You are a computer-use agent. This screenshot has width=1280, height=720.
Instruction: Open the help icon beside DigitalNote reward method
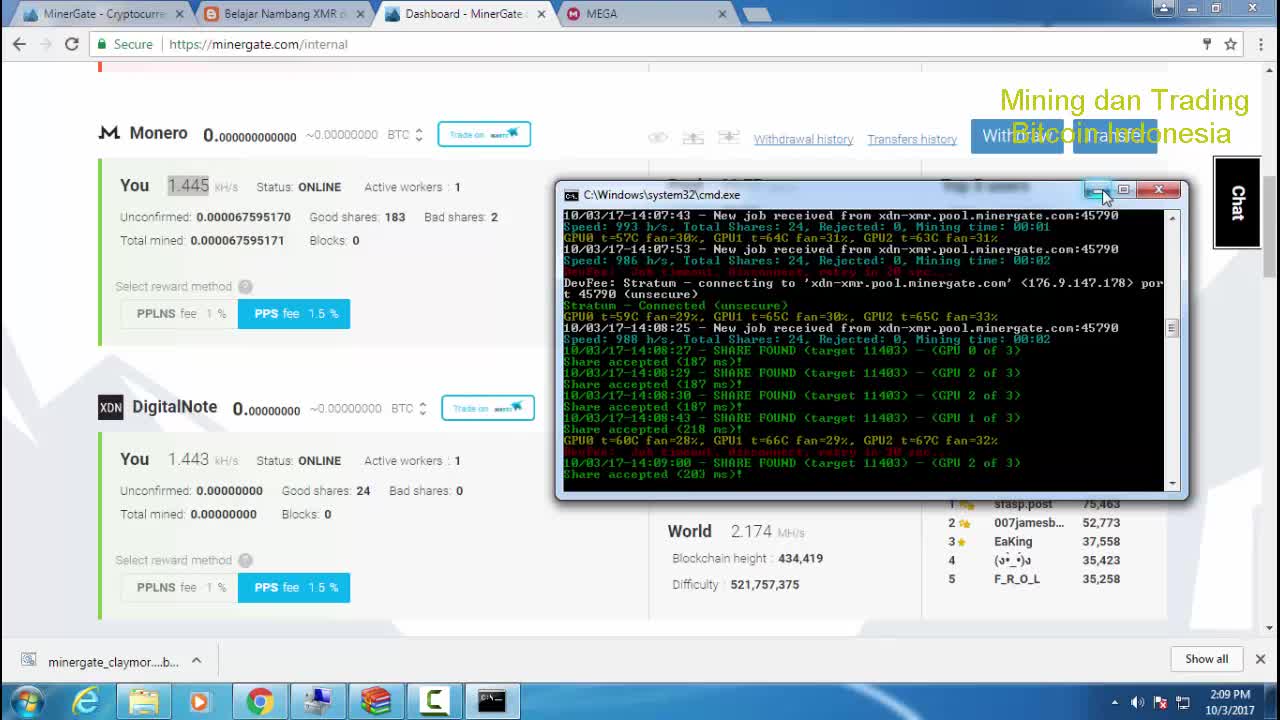(245, 561)
